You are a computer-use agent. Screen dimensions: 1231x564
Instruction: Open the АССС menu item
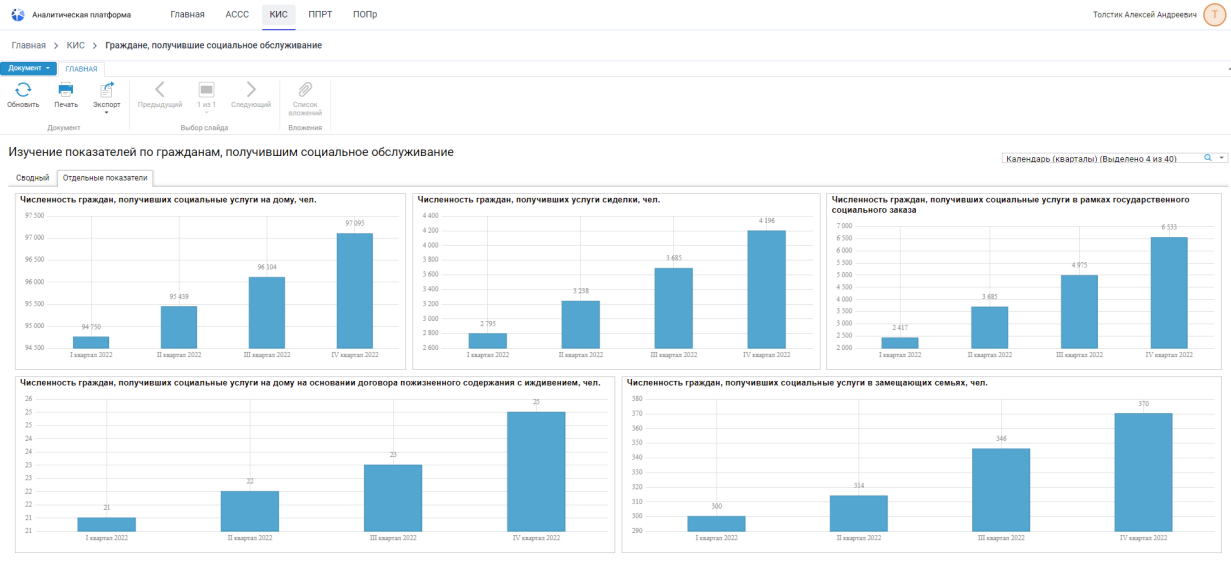click(x=237, y=15)
